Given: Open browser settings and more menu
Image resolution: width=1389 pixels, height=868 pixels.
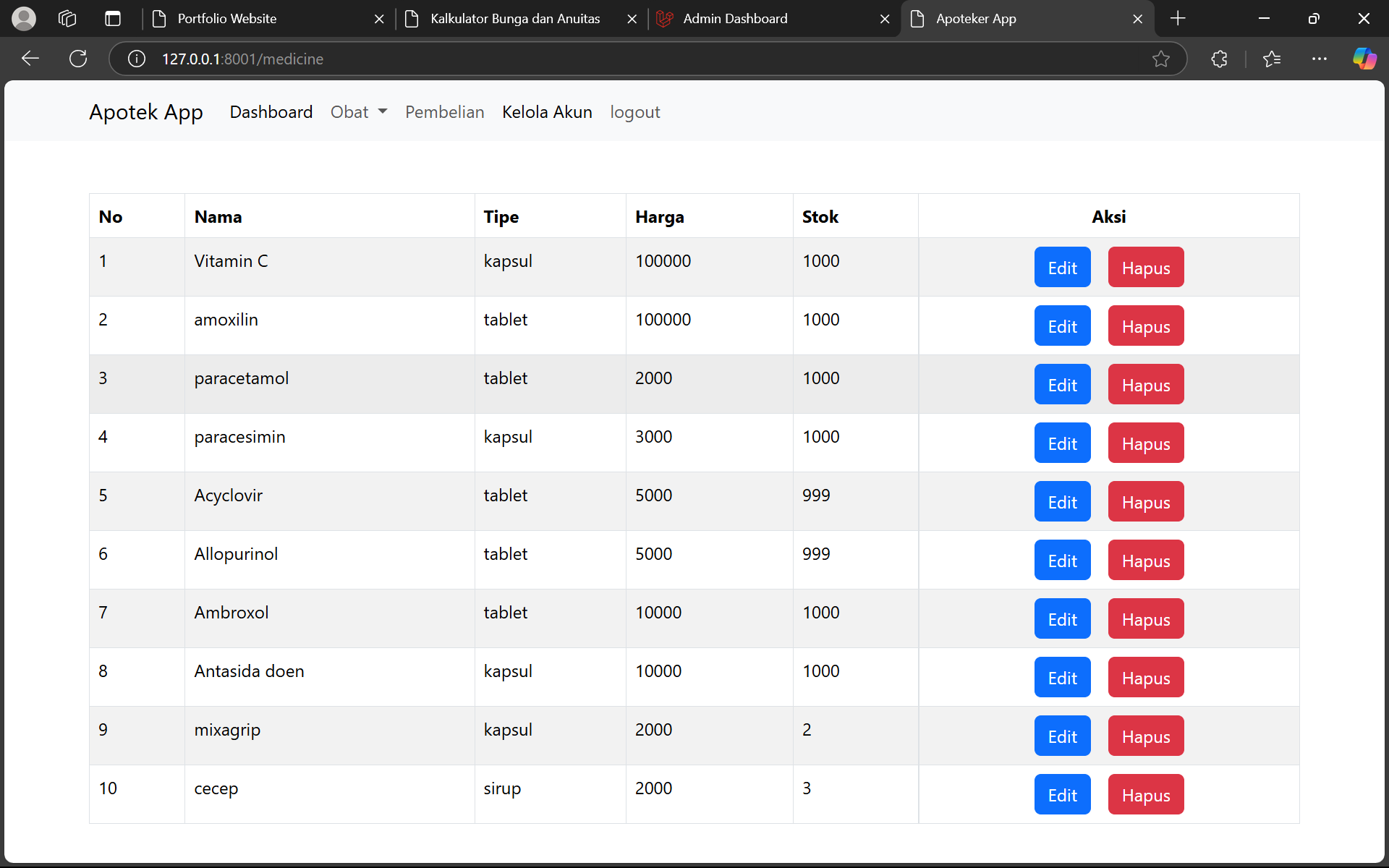Looking at the screenshot, I should [1319, 59].
